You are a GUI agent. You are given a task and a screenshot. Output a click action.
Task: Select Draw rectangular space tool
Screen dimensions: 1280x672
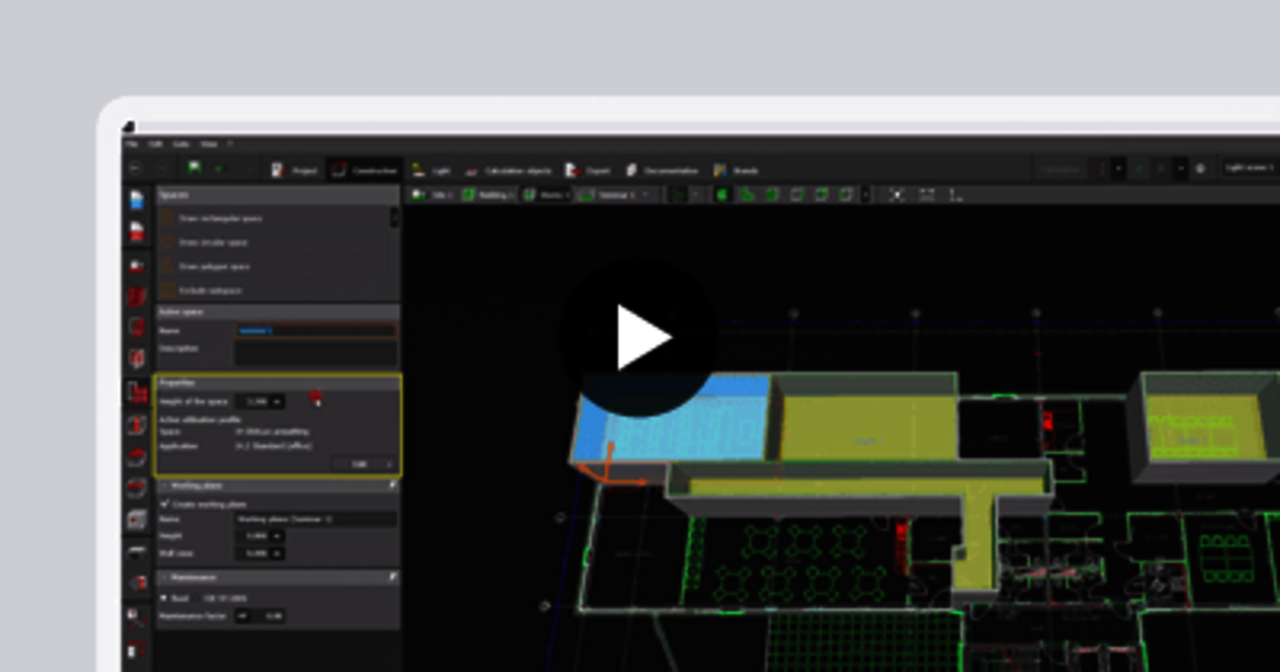point(220,218)
